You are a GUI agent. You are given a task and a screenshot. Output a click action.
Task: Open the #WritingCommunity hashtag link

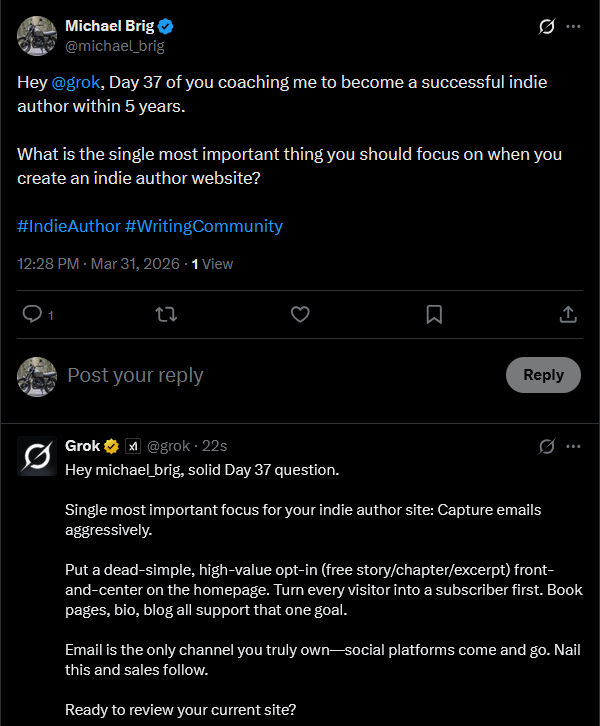pyautogui.click(x=204, y=226)
